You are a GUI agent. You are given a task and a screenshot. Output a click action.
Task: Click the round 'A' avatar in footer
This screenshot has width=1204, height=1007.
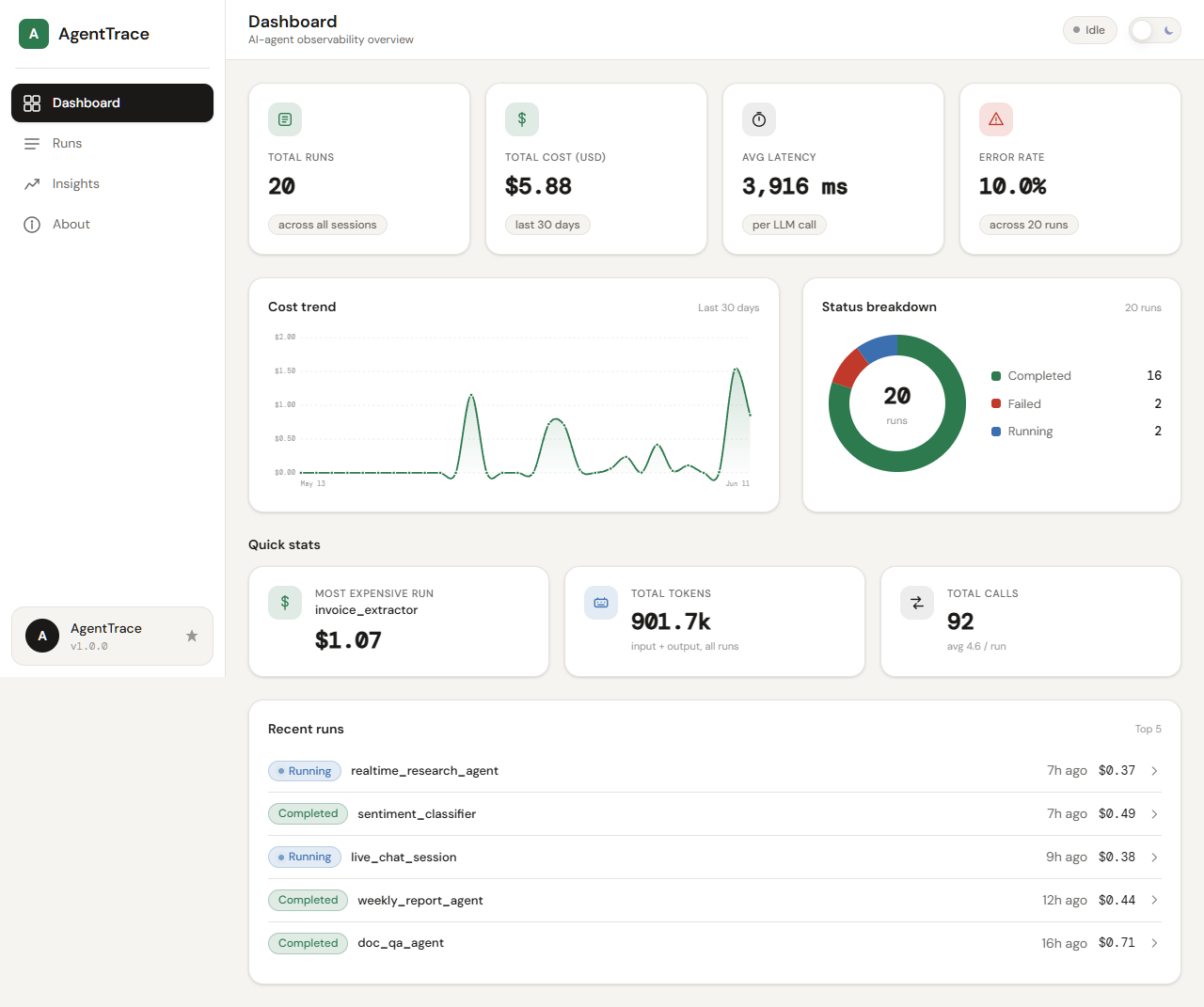point(42,637)
